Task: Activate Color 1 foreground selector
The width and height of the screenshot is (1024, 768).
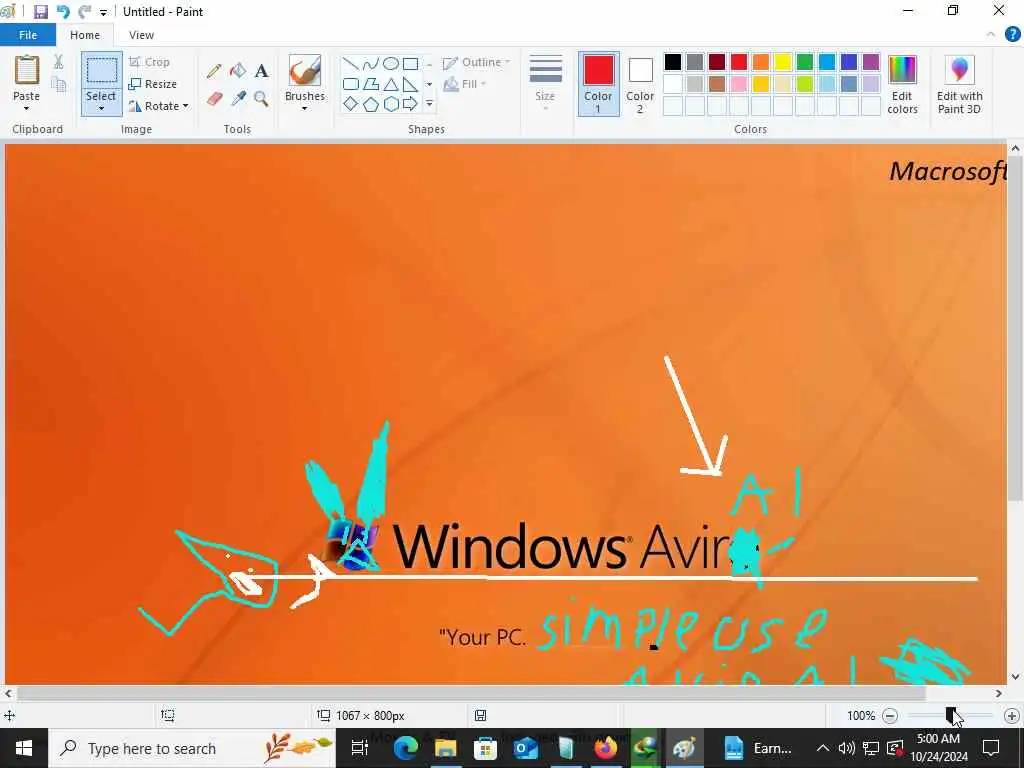Action: point(598,84)
